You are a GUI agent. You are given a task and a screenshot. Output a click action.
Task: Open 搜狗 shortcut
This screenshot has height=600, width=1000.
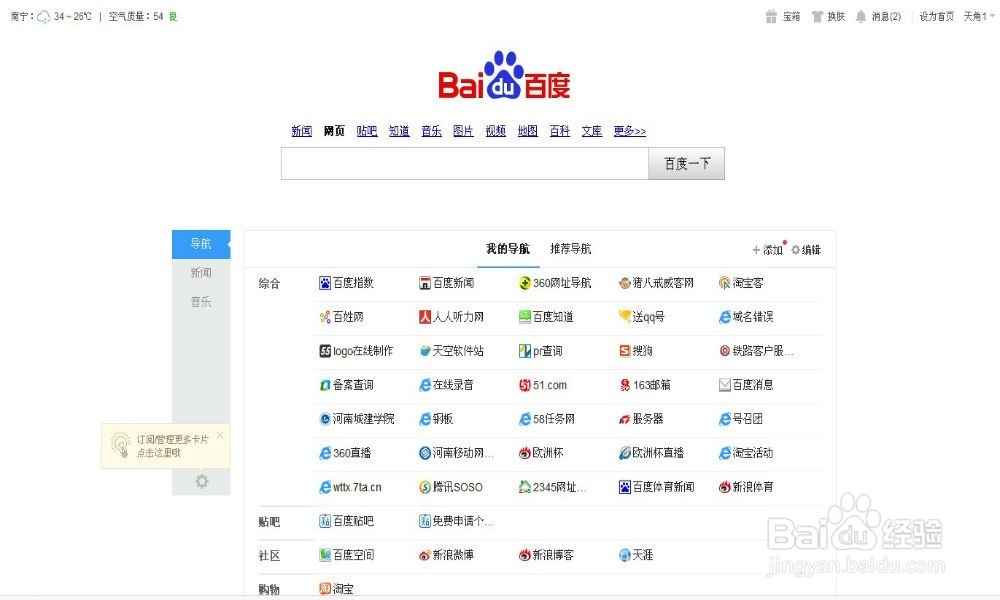click(x=636, y=351)
